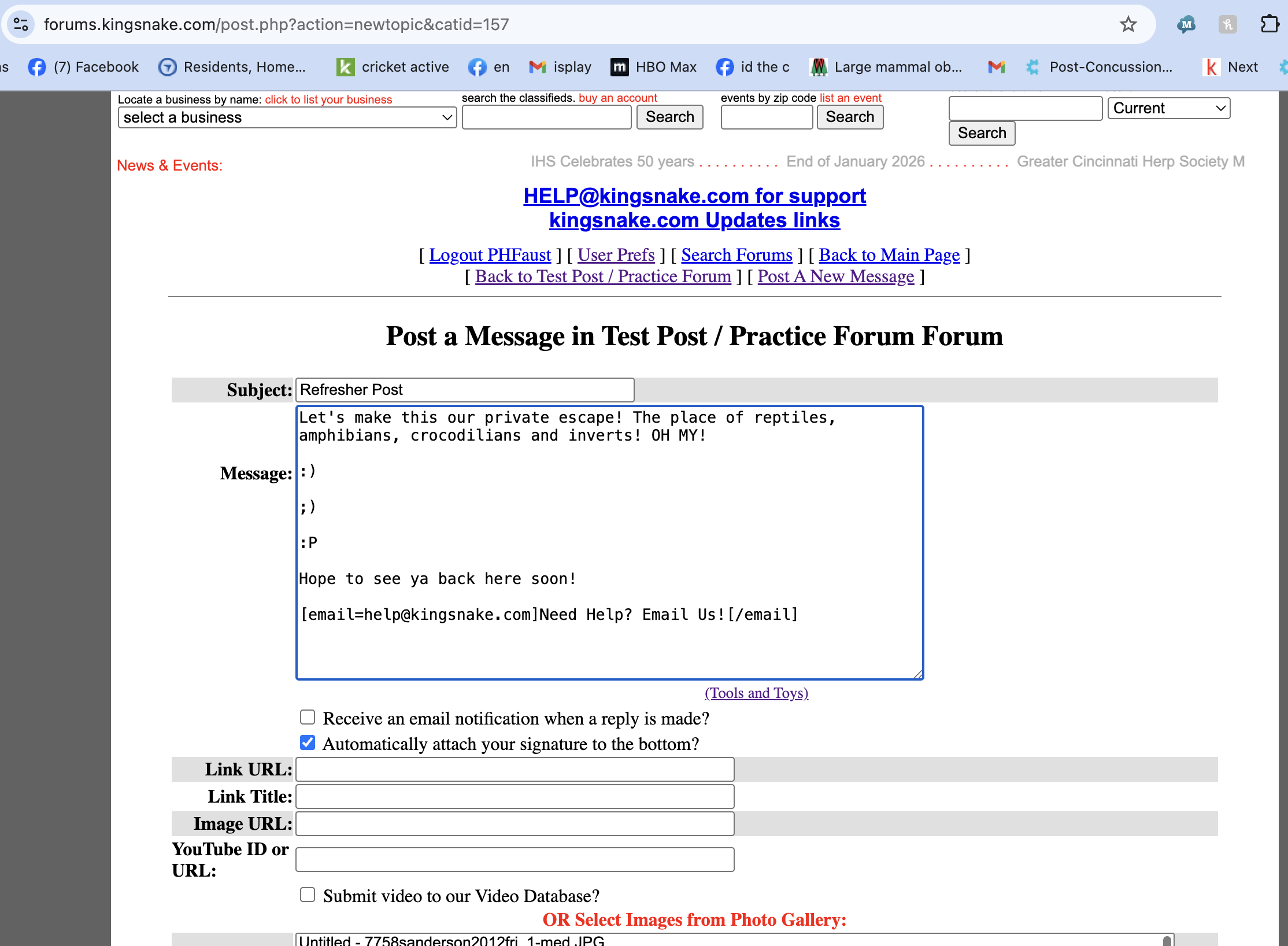Open the cricket active bookmark
The width and height of the screenshot is (1288, 946).
click(x=393, y=67)
